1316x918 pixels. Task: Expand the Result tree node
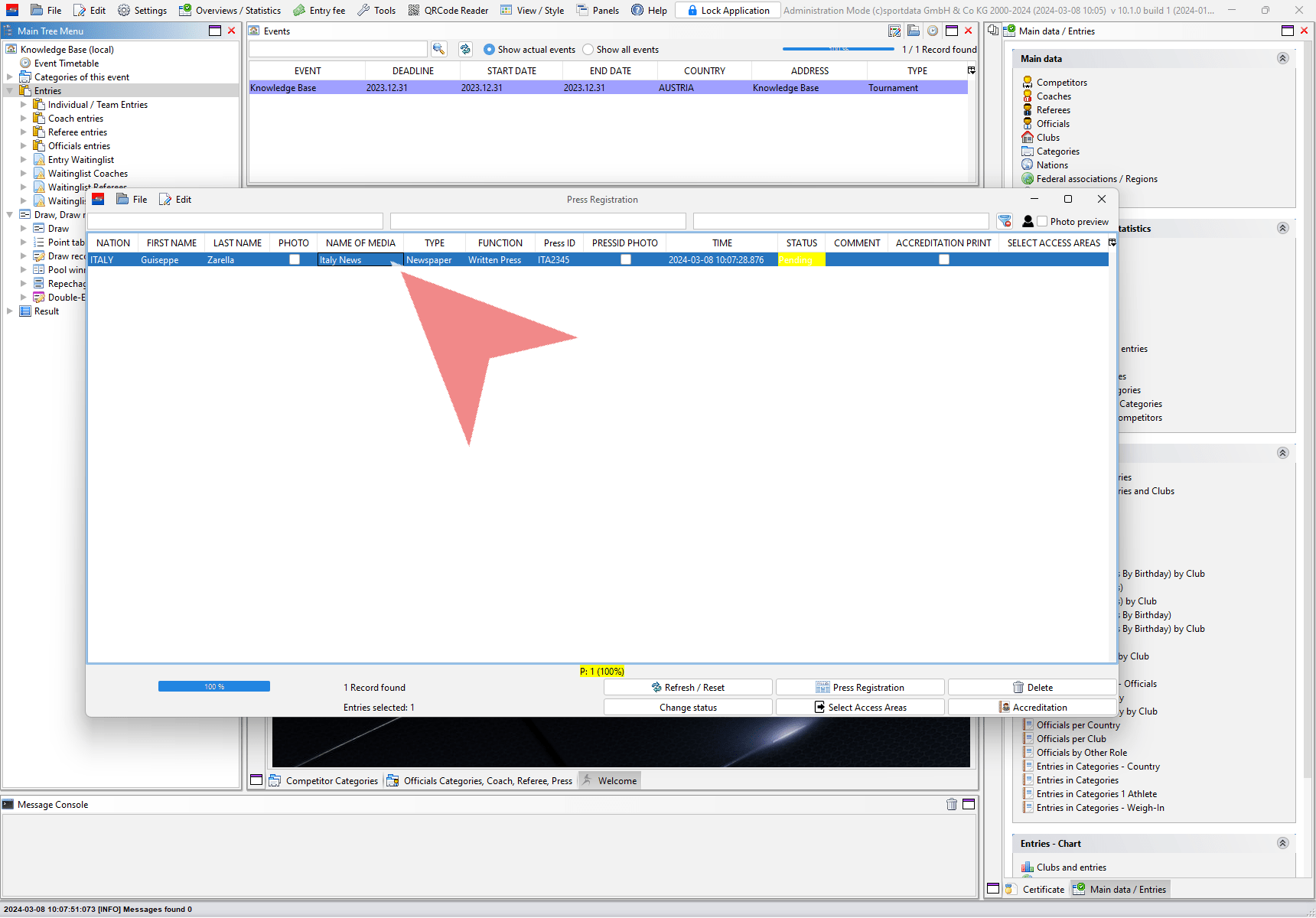click(9, 311)
